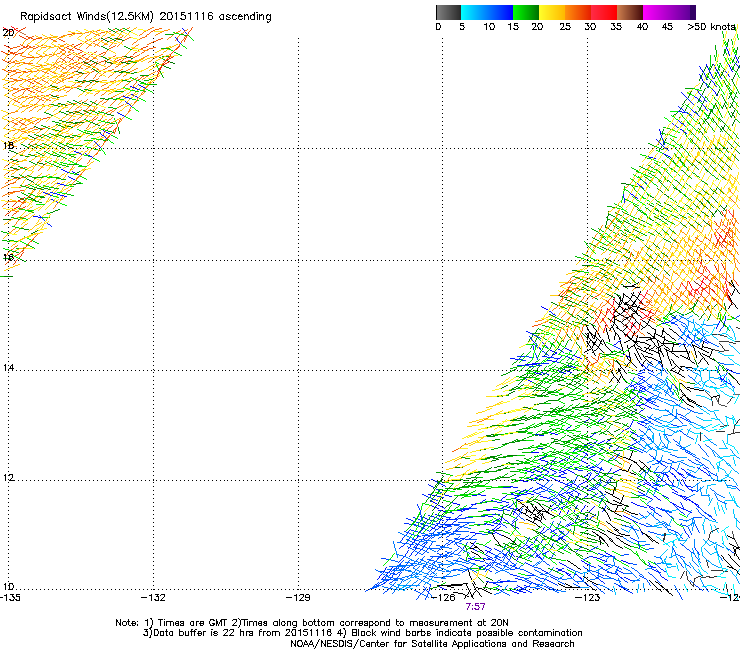Click the 'NOAA/NESDIS/Center for Satellite Applications and Research' credit
740x650 pixels.
pyautogui.click(x=432, y=644)
